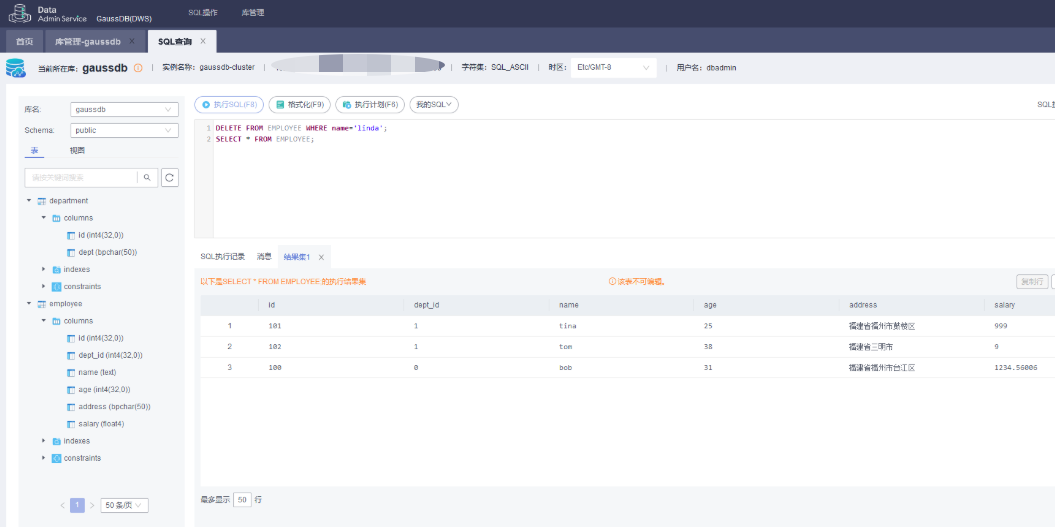The image size is (1055, 527).
Task: Click the 最多显示 50 rows input box
Action: 242,500
